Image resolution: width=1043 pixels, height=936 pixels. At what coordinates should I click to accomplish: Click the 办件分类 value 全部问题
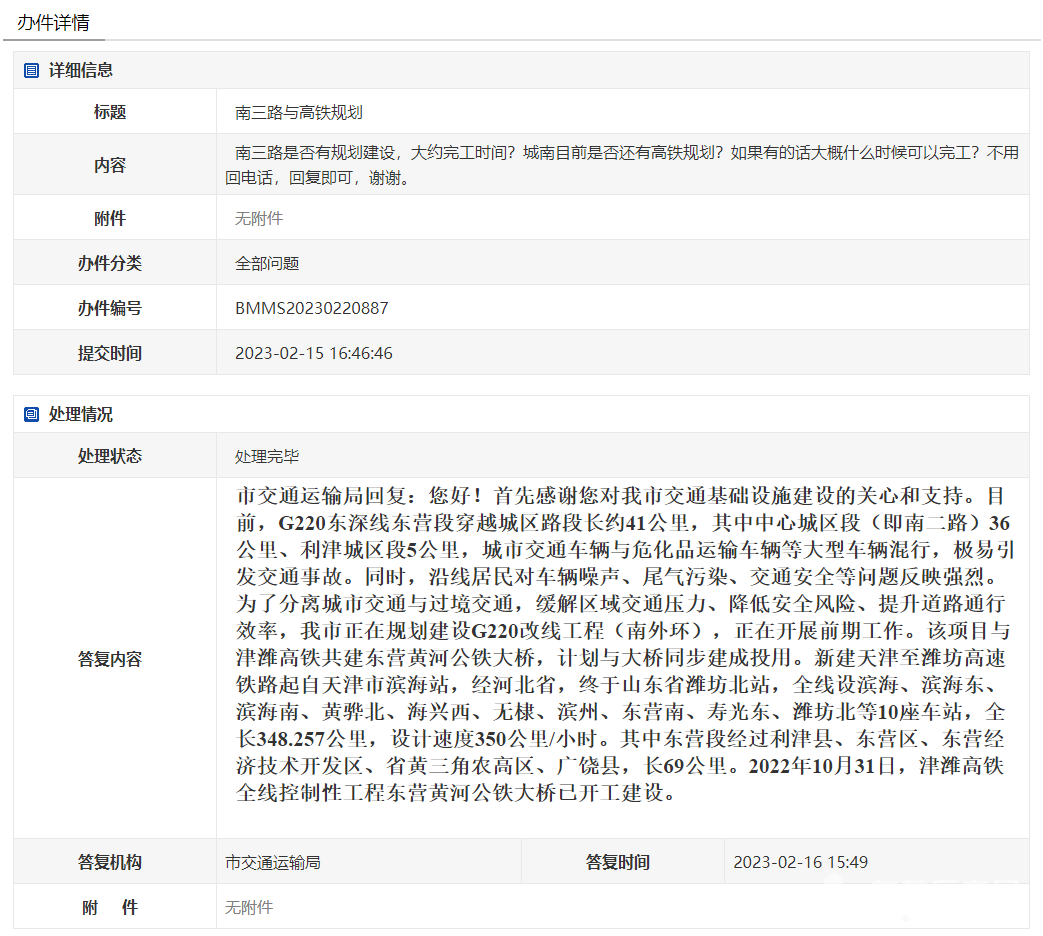pos(267,264)
